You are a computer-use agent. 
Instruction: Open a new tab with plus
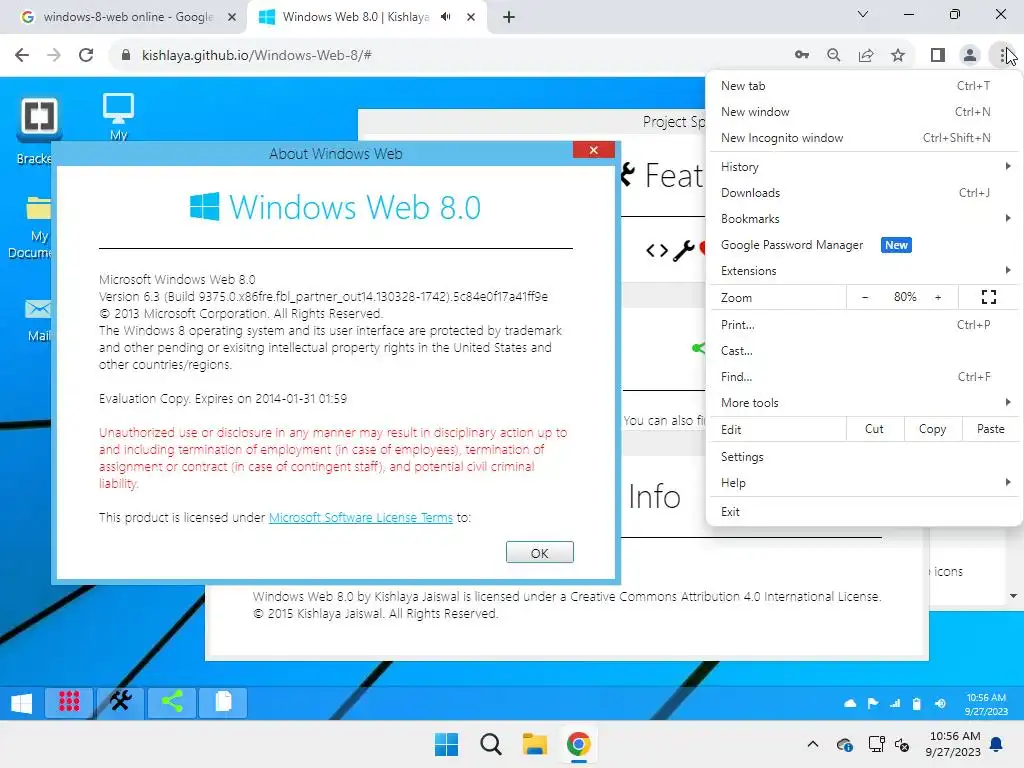(x=509, y=17)
